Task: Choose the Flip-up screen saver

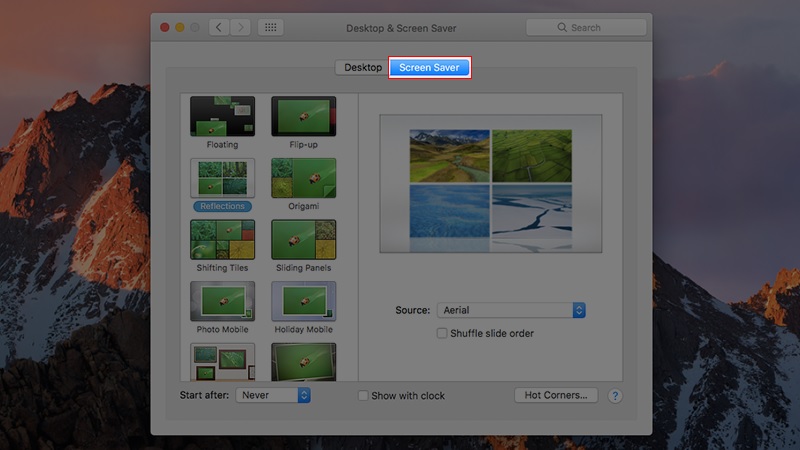Action: click(303, 116)
